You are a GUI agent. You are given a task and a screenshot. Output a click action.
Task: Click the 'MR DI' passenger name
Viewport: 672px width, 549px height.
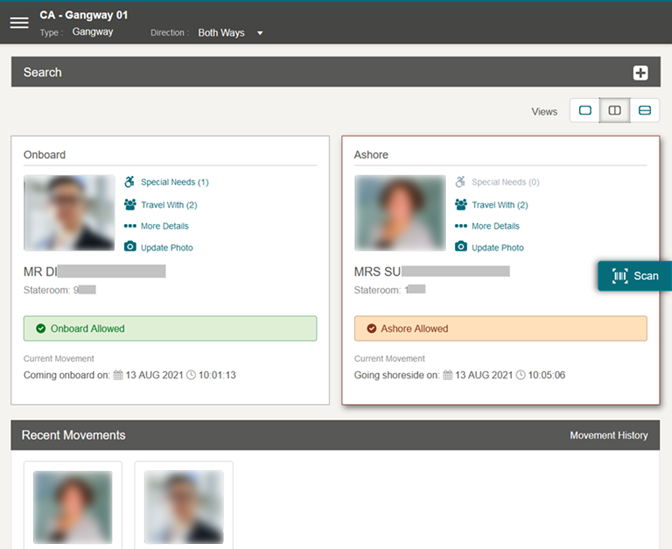pyautogui.click(x=40, y=272)
